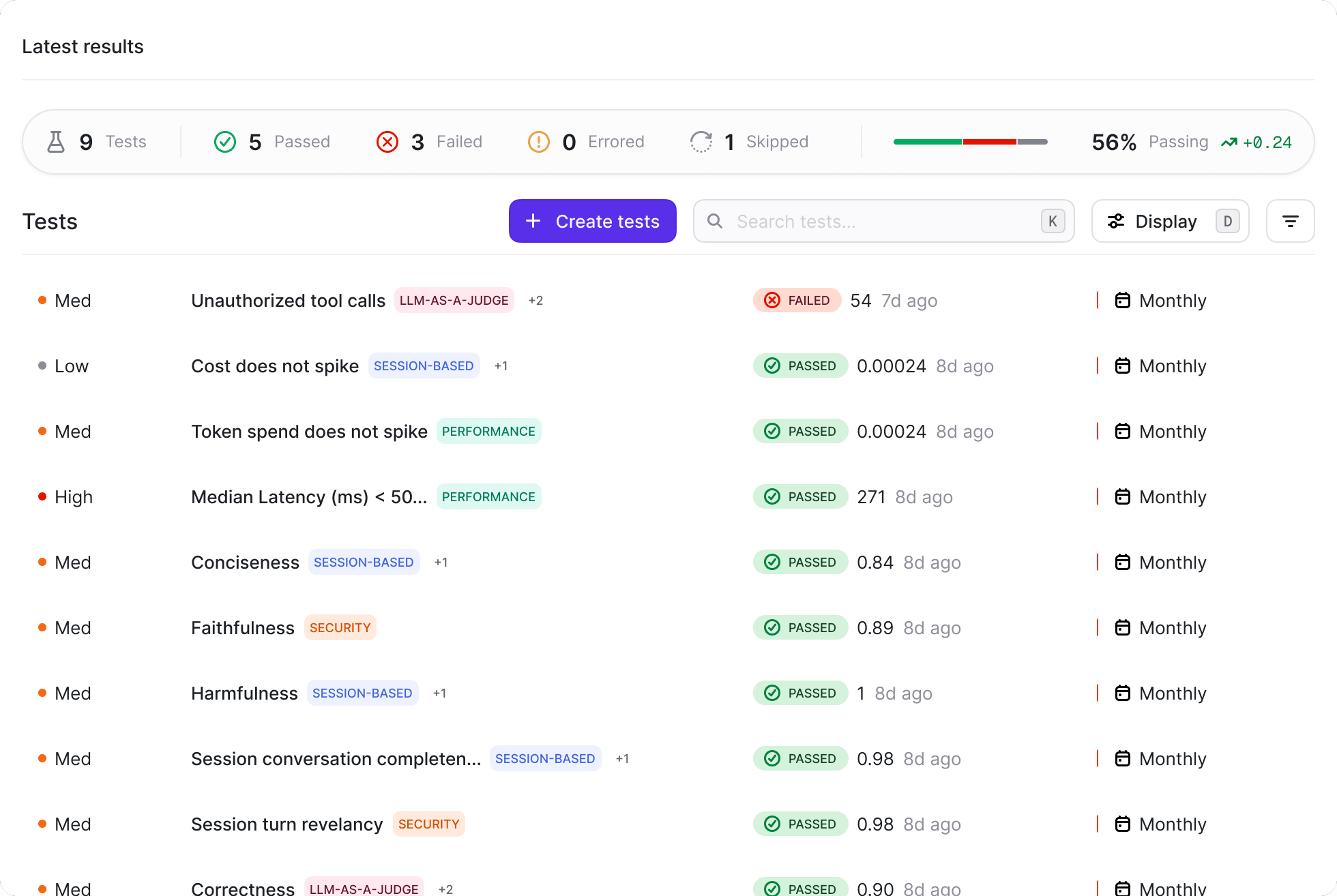Click calendar icon for Unauthorized tool calls

[1122, 300]
